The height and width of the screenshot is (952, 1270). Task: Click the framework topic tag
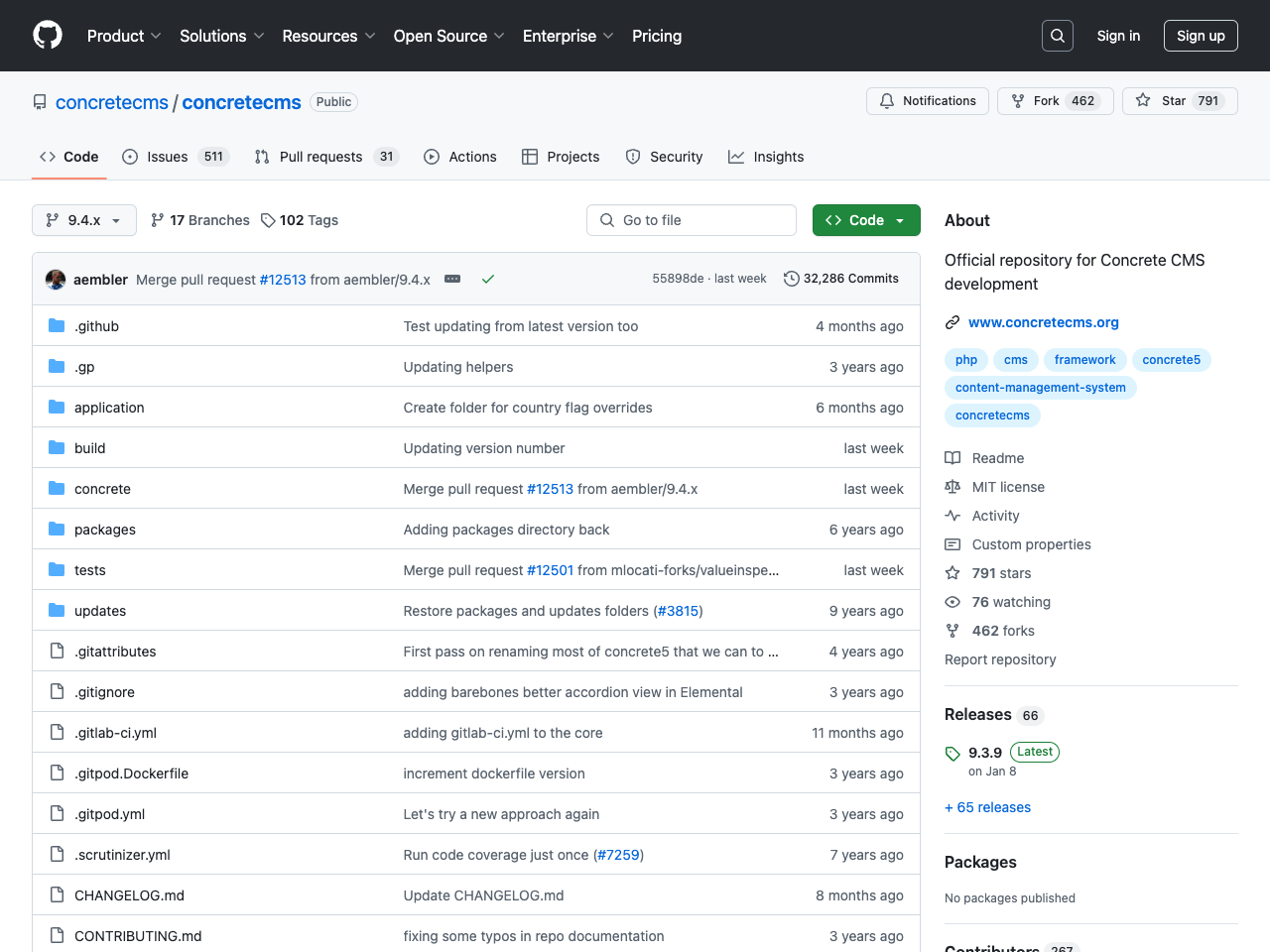click(1085, 360)
